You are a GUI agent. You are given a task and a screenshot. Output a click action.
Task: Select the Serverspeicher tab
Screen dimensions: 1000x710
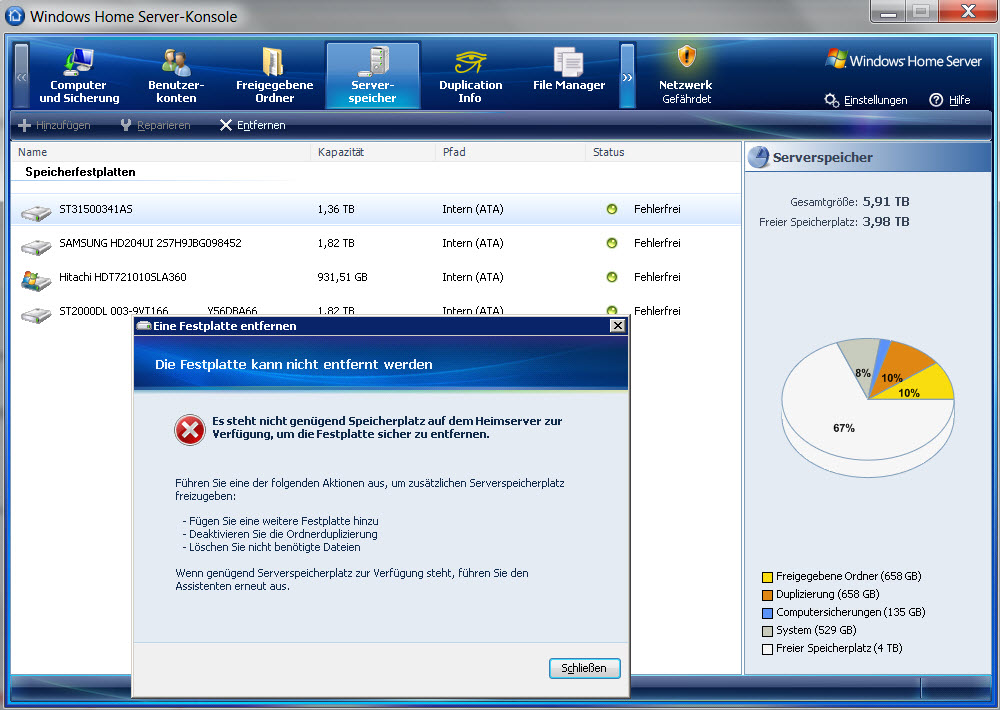(x=373, y=76)
